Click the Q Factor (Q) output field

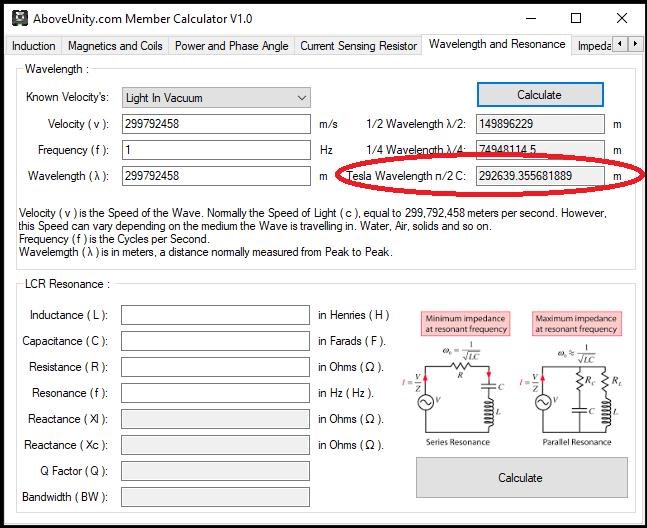click(x=215, y=471)
